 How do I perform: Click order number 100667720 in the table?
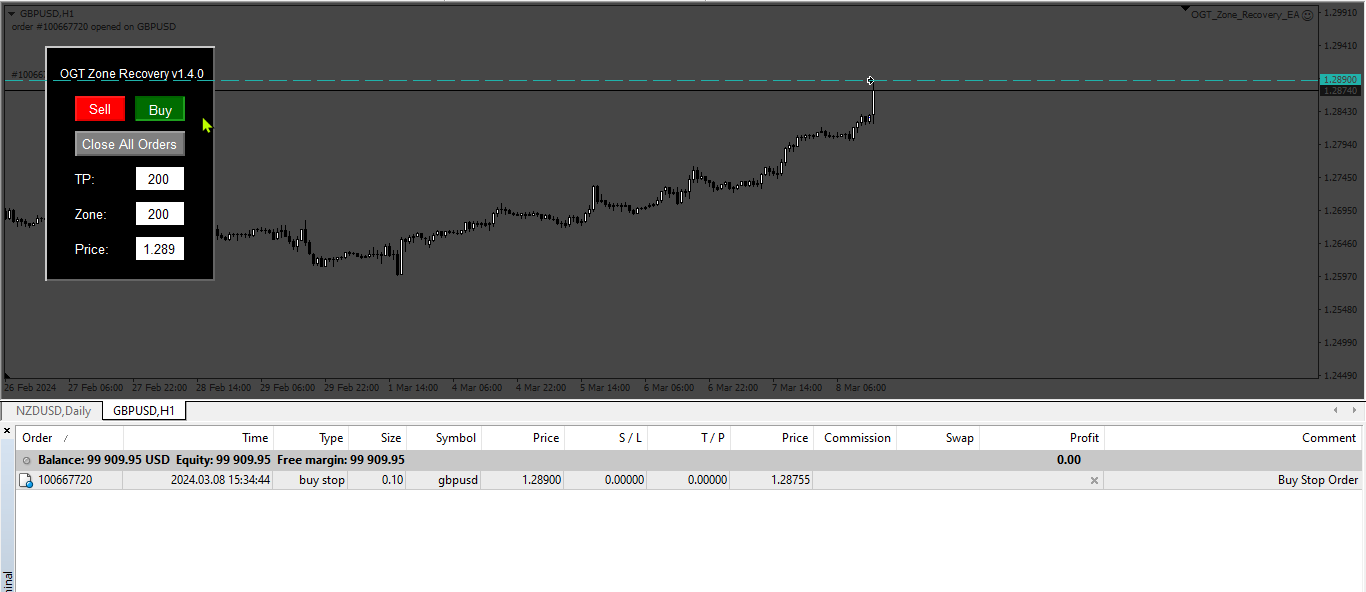[65, 480]
